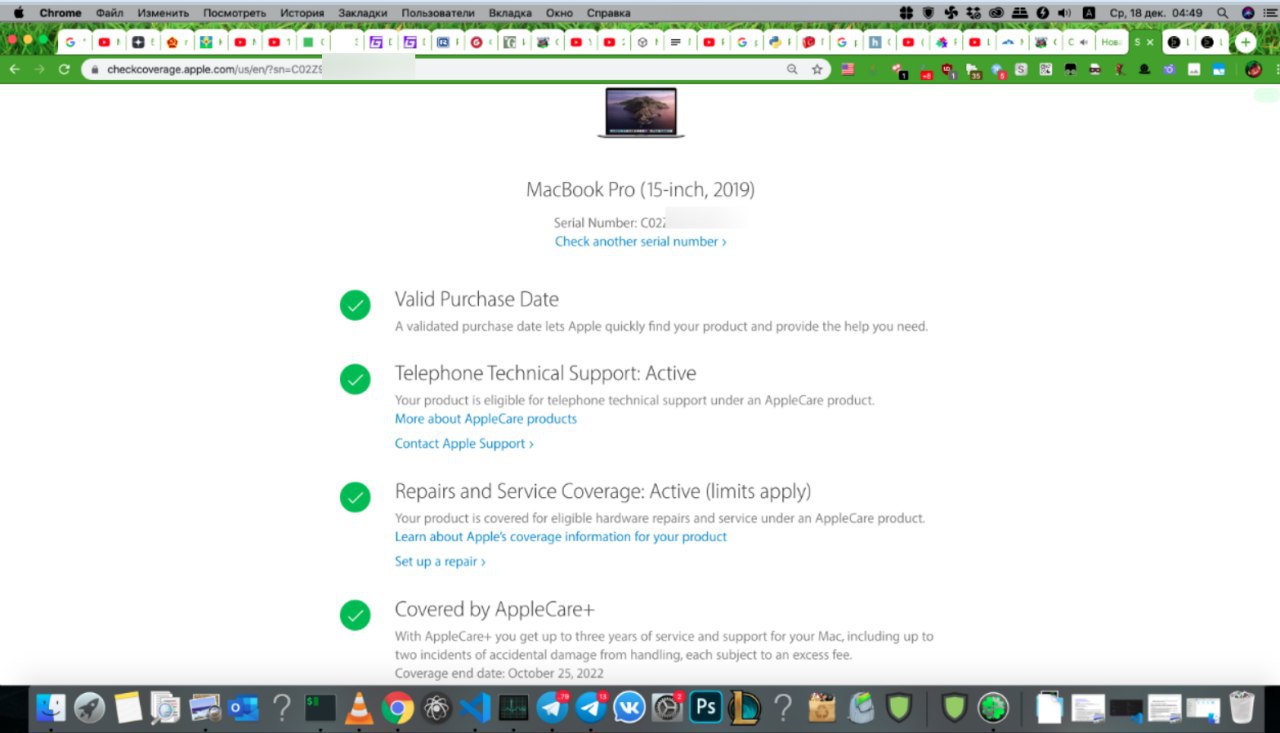Screen dimensions: 1280x733
Task: Open the Файл menu
Action: pos(110,13)
